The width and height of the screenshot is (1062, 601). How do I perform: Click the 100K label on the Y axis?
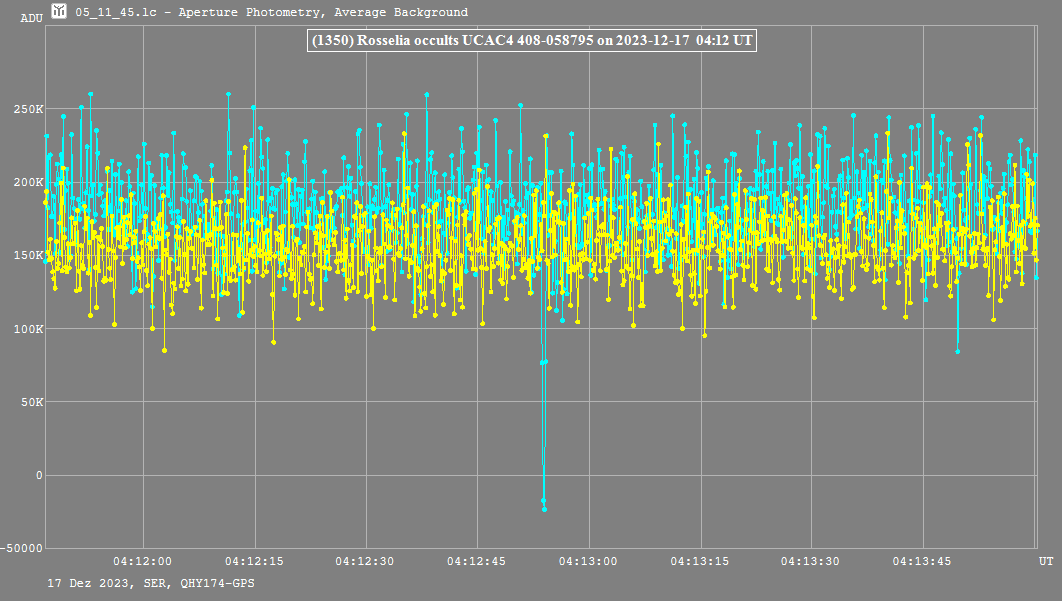pos(29,329)
